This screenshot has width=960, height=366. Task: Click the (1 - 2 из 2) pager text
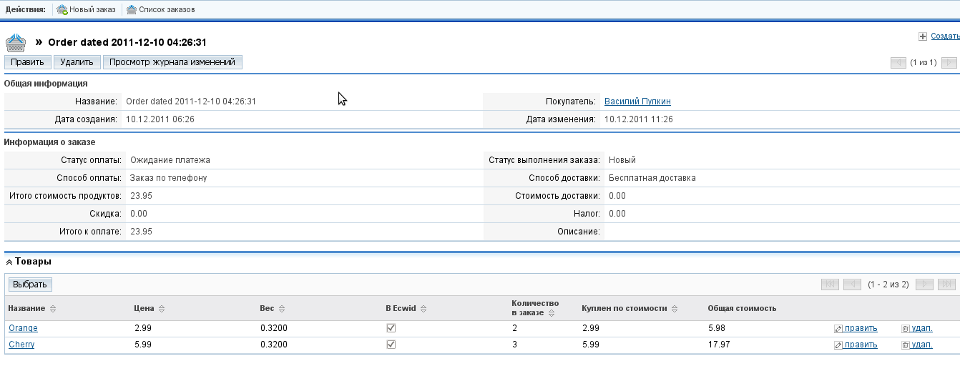point(888,285)
